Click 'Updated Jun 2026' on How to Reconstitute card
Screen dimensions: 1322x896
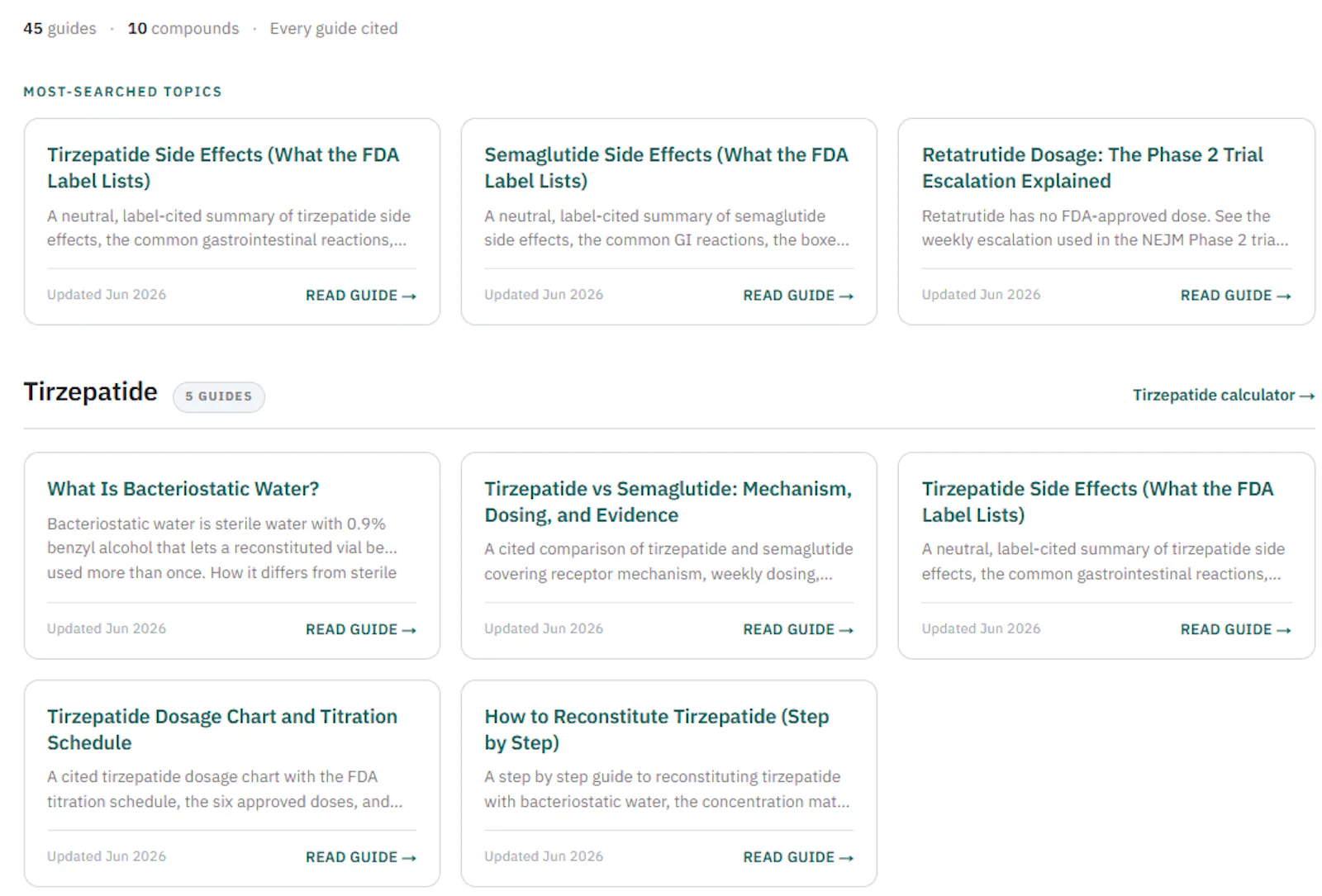coord(544,856)
